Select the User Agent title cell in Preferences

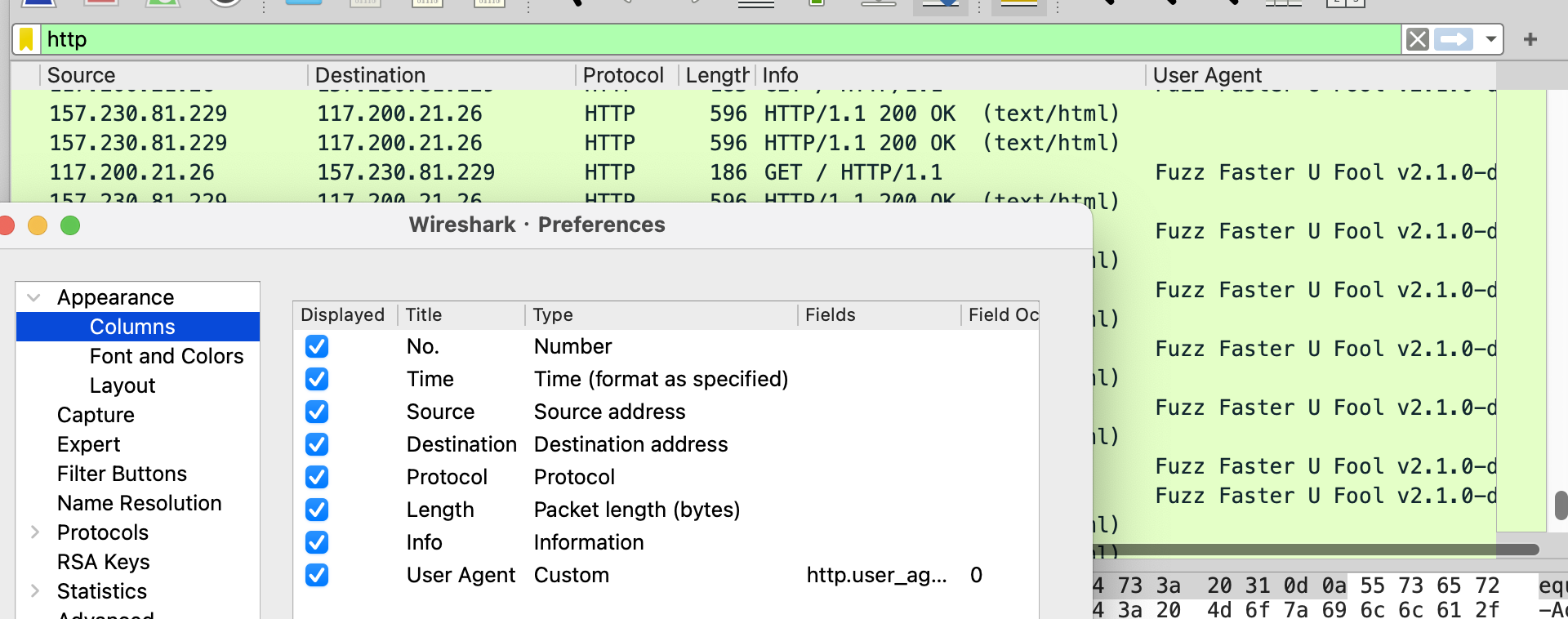pos(461,575)
